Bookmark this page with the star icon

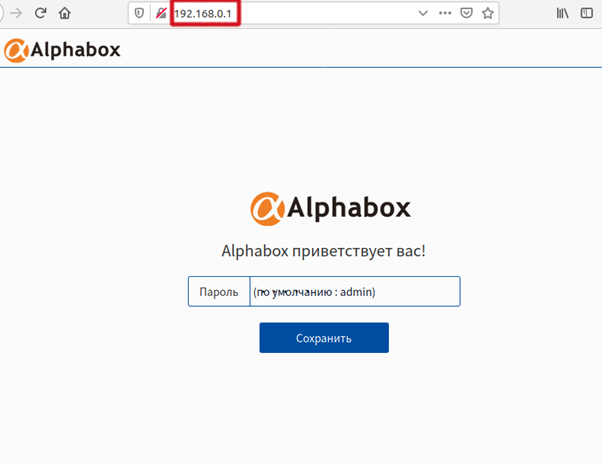[x=488, y=14]
